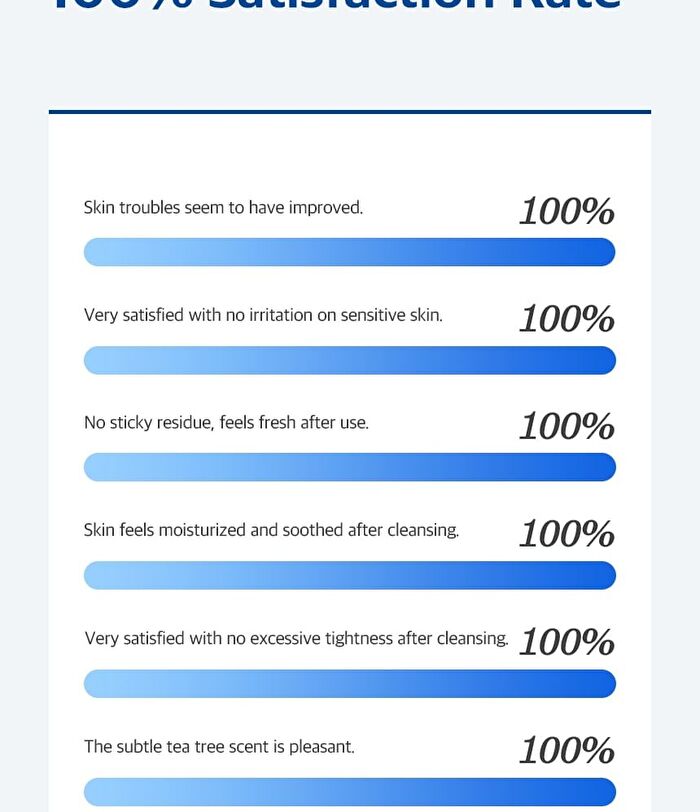Click the progress bar under skin troubles statement
700x812 pixels.
point(349,252)
